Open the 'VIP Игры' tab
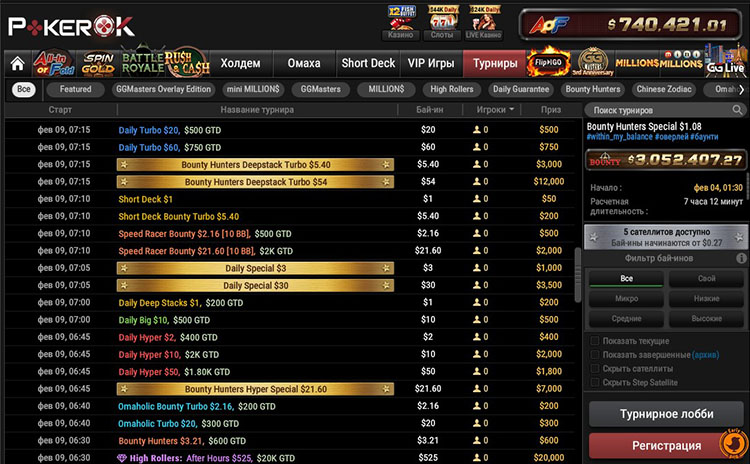Screen dimensions: 750x464 click(x=431, y=63)
